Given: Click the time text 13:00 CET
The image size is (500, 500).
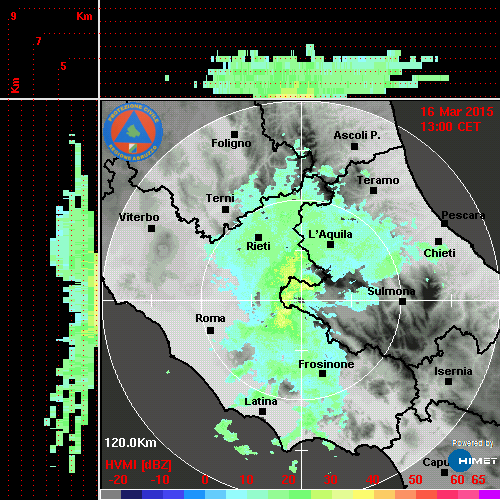Looking at the screenshot, I should (450, 127).
